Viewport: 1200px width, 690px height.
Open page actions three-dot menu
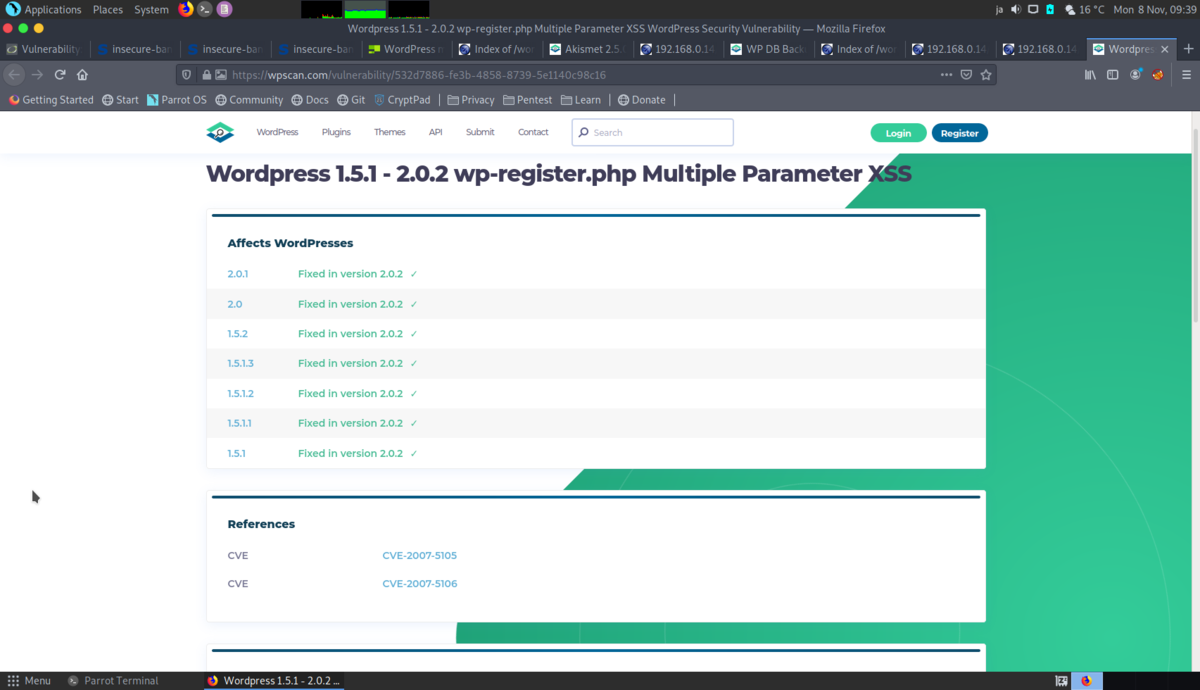[946, 75]
